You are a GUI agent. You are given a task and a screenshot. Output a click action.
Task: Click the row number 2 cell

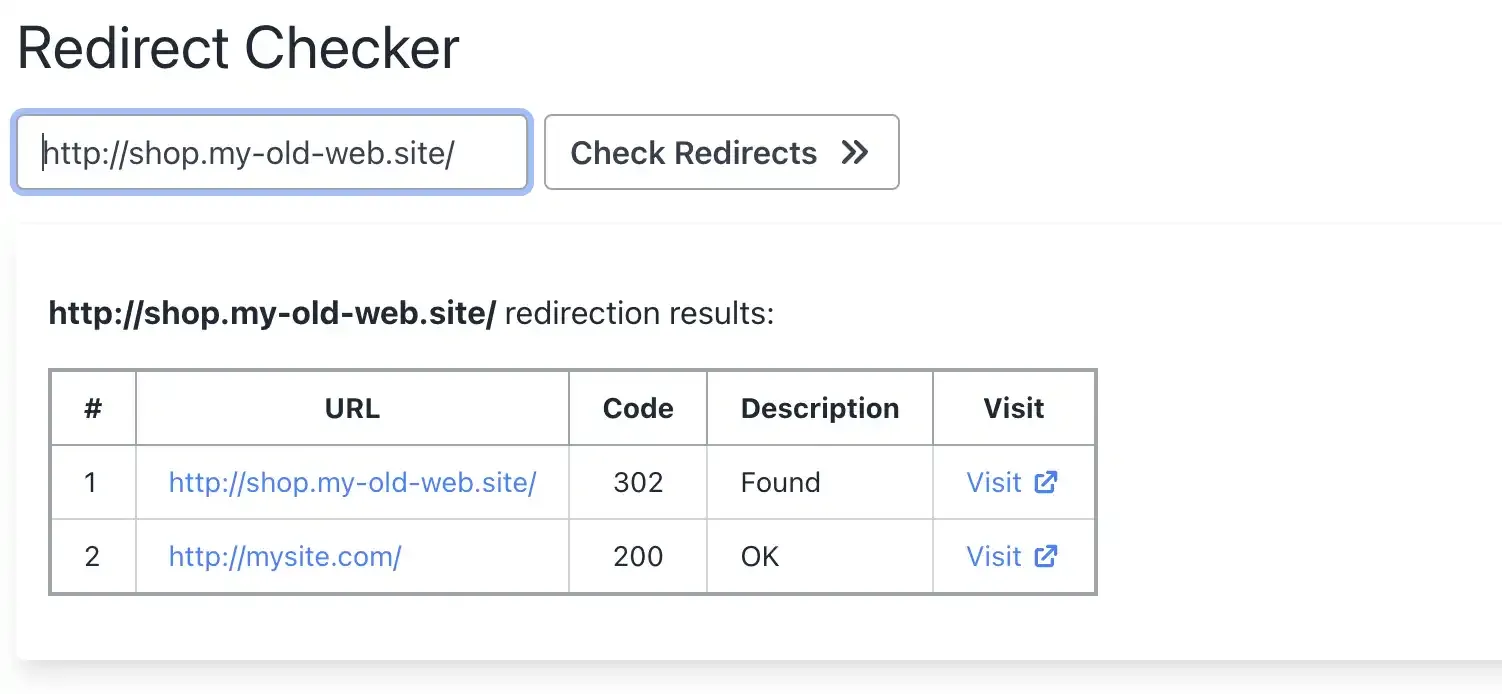pyautogui.click(x=92, y=556)
